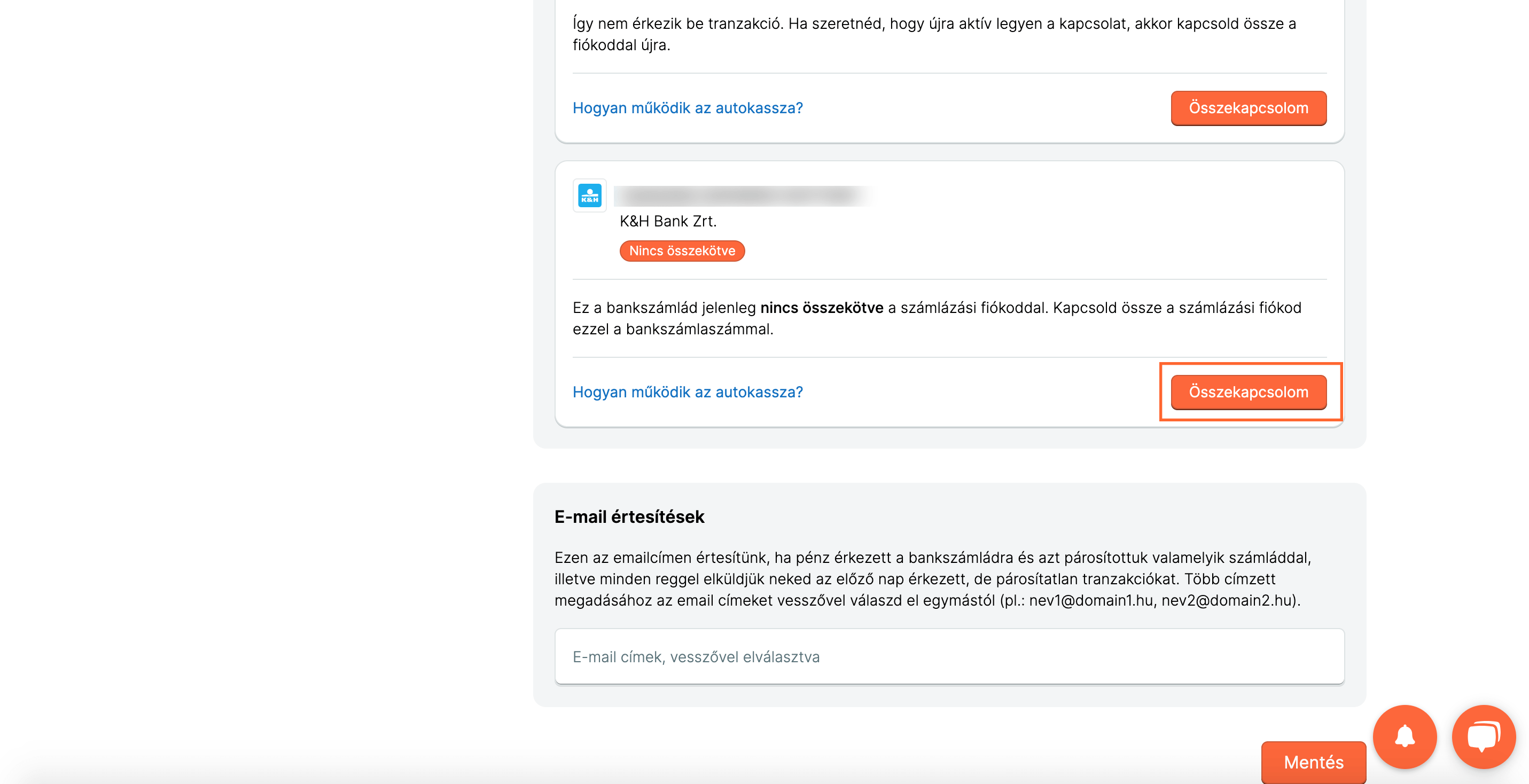Image resolution: width=1529 pixels, height=784 pixels.
Task: Click ezzel a bankszámlaszámmal text line
Action: pos(673,330)
